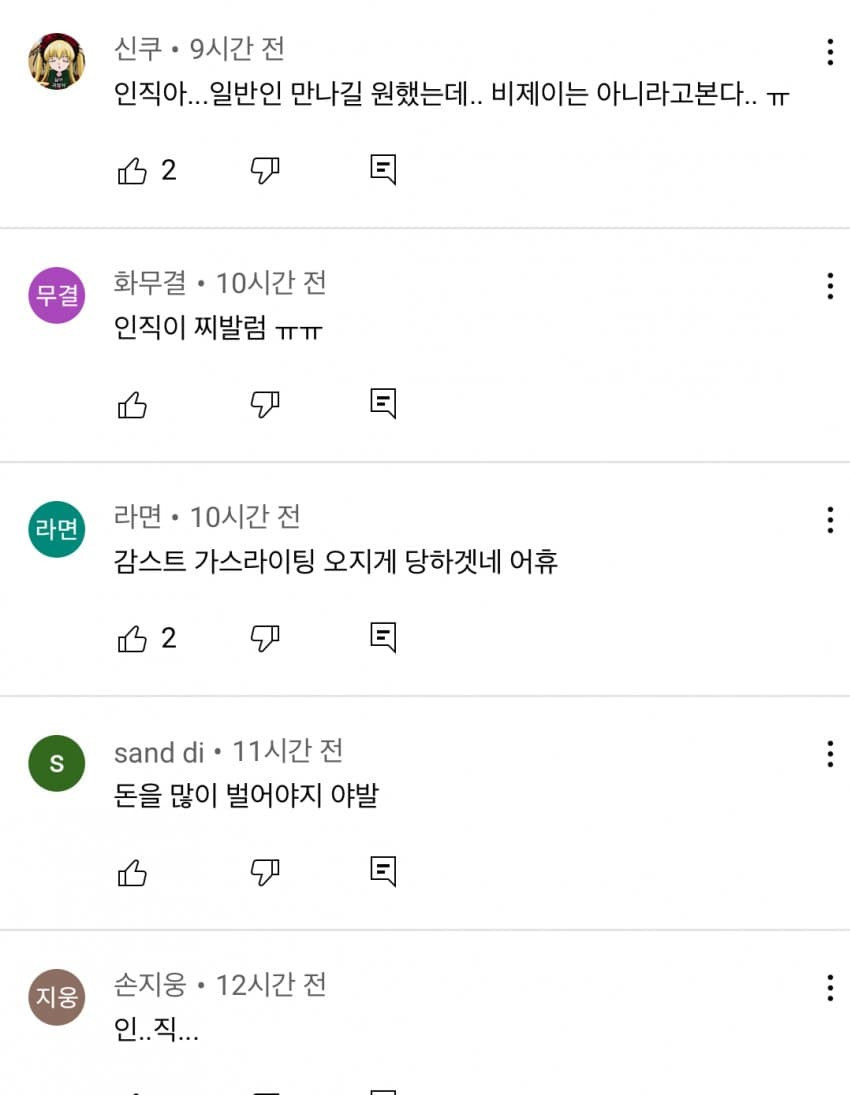Like the comment by sand di

132,872
